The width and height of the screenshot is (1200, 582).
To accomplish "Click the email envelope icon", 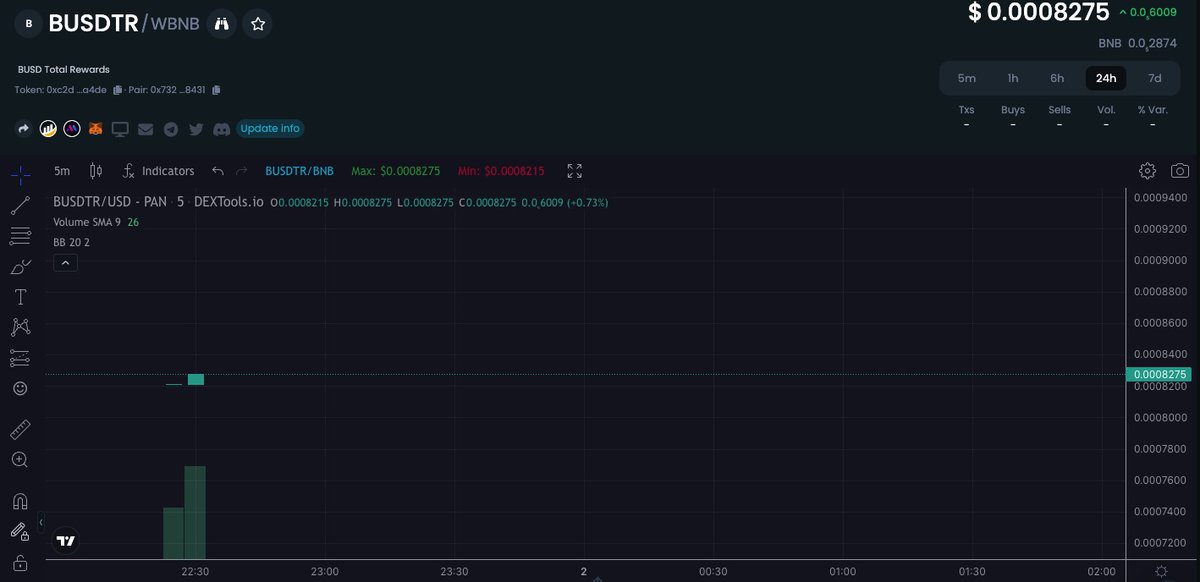I will click(146, 129).
